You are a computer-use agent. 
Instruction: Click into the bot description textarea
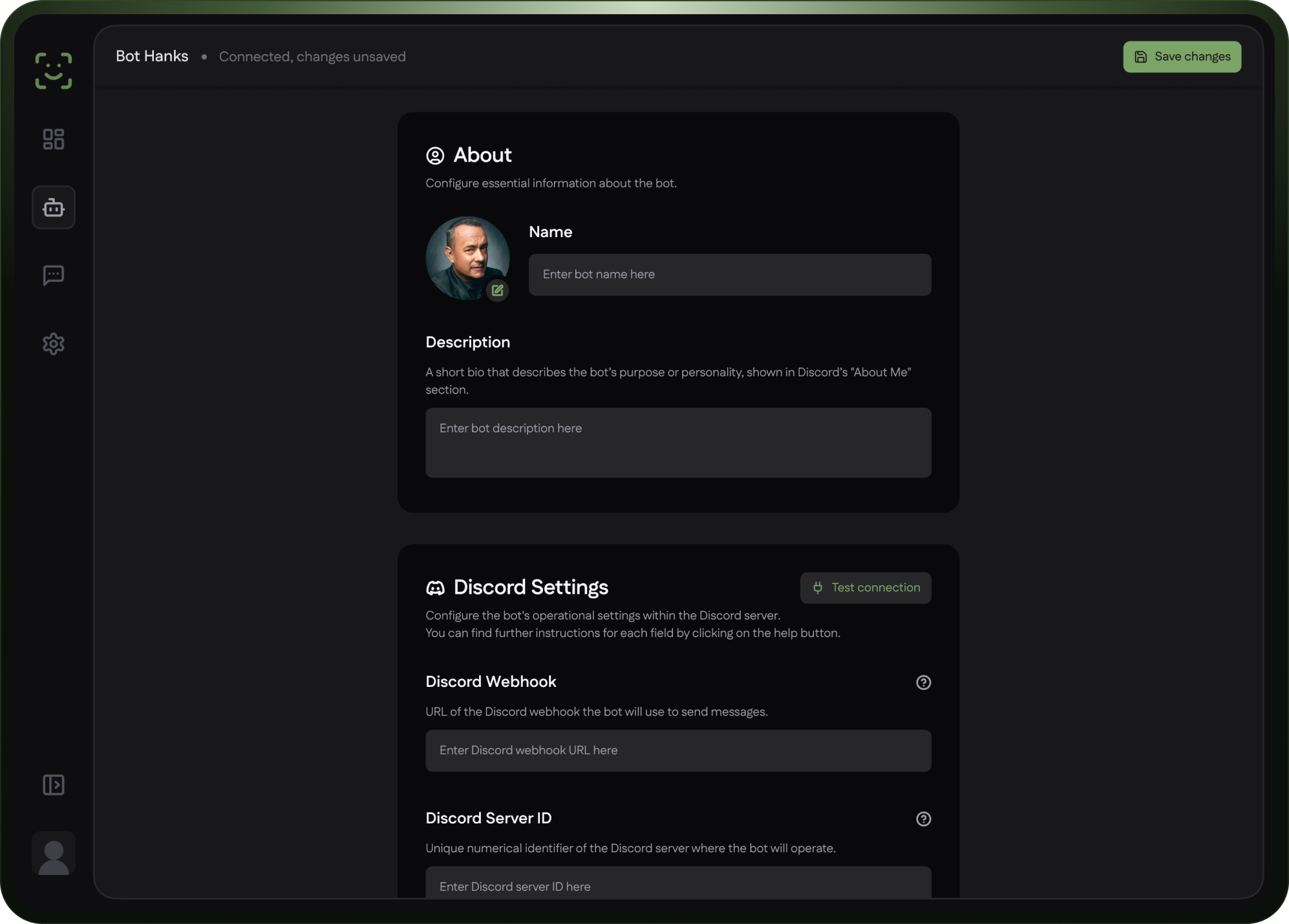(678, 443)
